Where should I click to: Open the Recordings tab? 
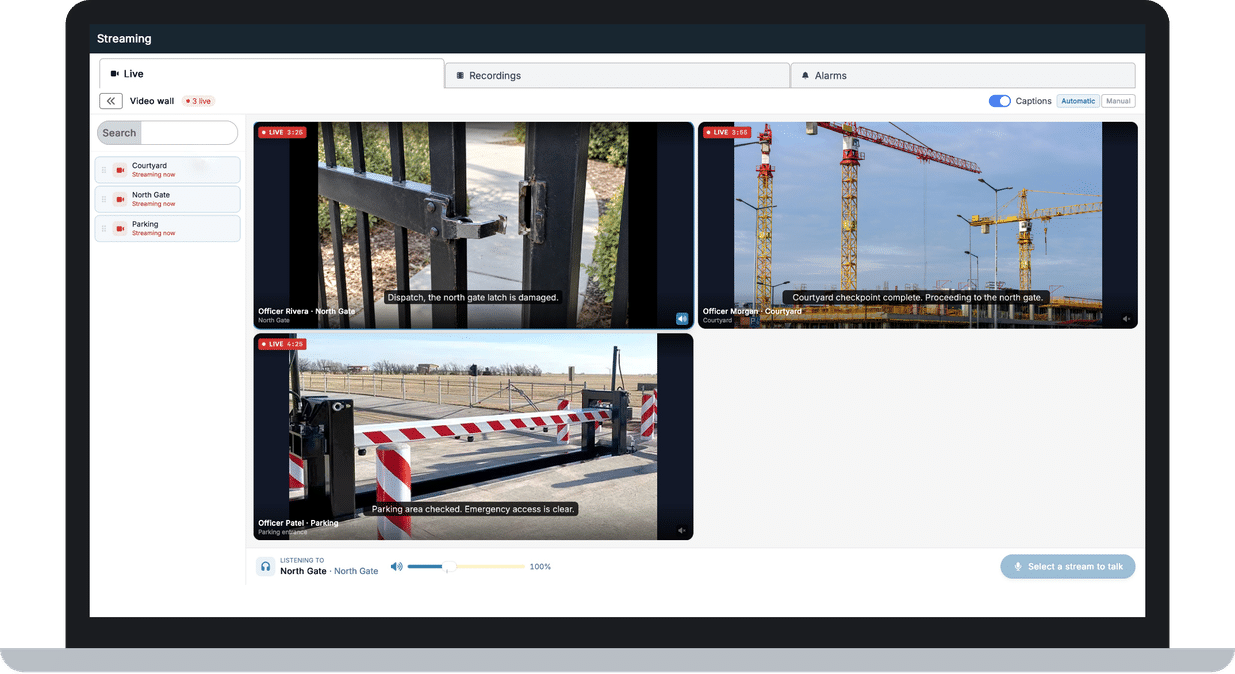[617, 76]
